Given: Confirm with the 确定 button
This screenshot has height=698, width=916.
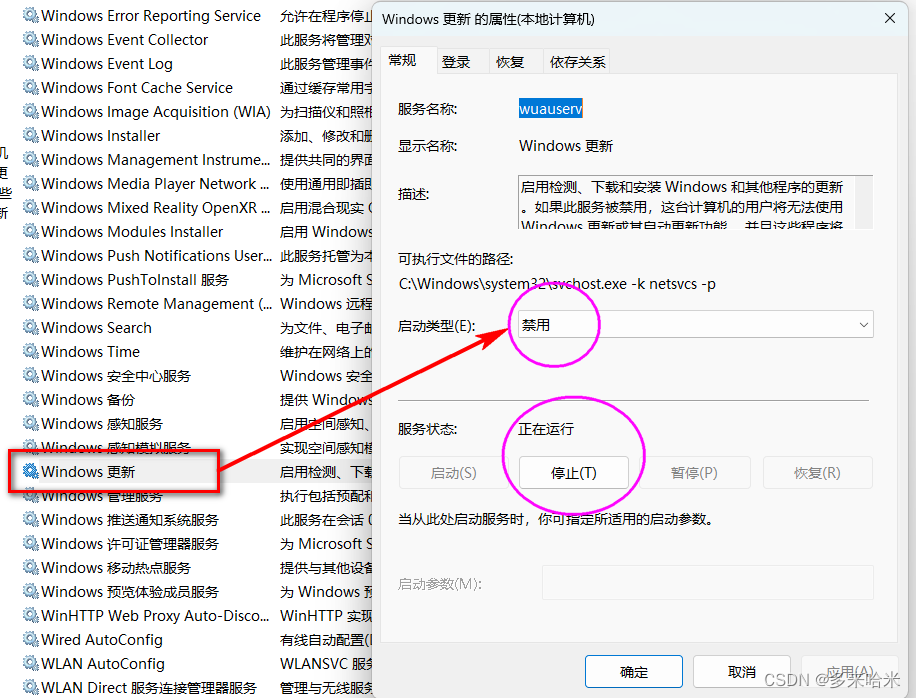Looking at the screenshot, I should (x=634, y=672).
